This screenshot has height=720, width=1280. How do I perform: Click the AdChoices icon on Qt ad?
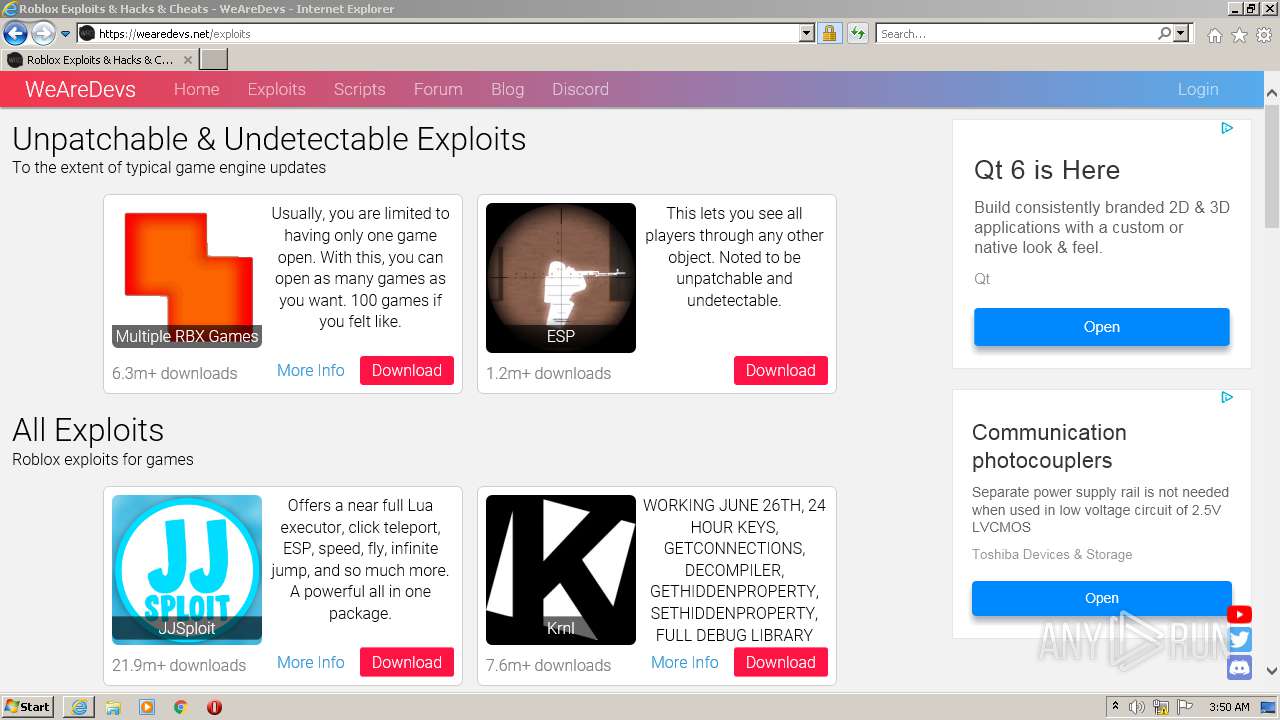(1227, 128)
